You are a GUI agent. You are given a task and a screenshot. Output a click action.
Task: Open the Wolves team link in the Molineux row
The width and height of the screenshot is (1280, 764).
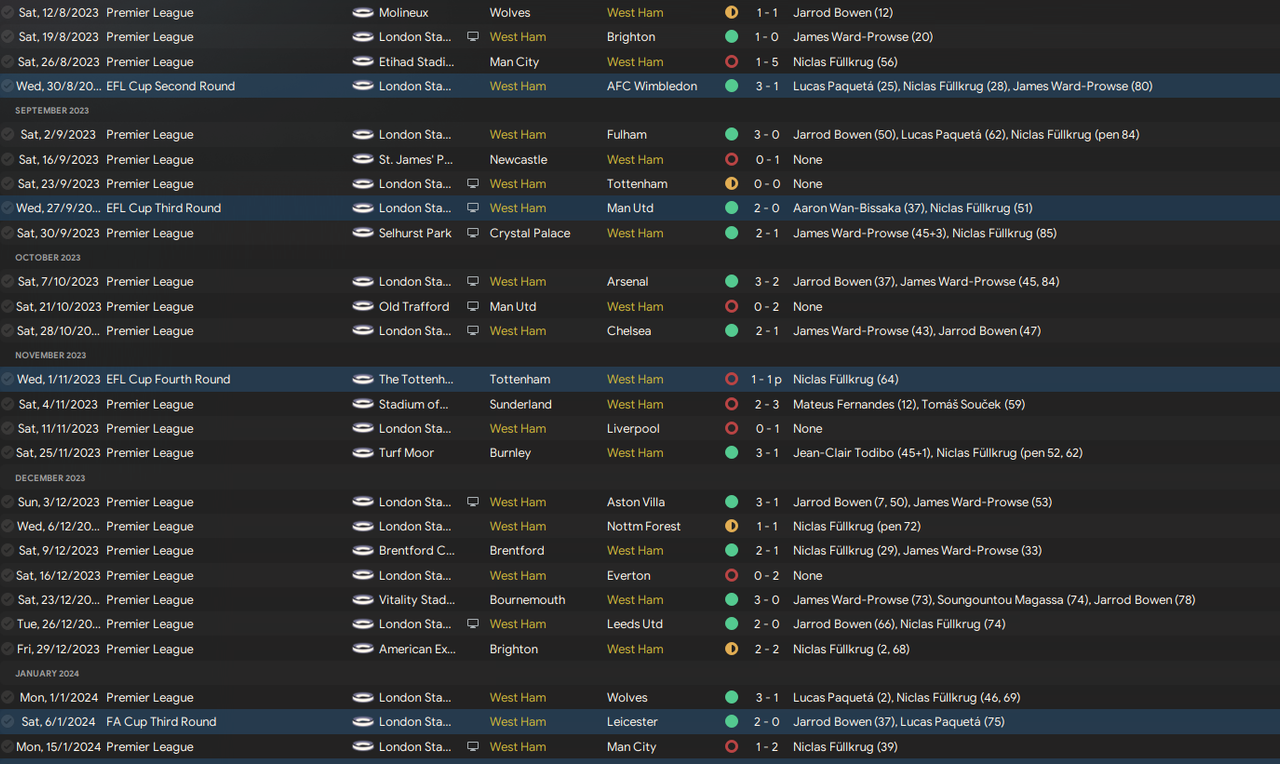click(x=510, y=13)
